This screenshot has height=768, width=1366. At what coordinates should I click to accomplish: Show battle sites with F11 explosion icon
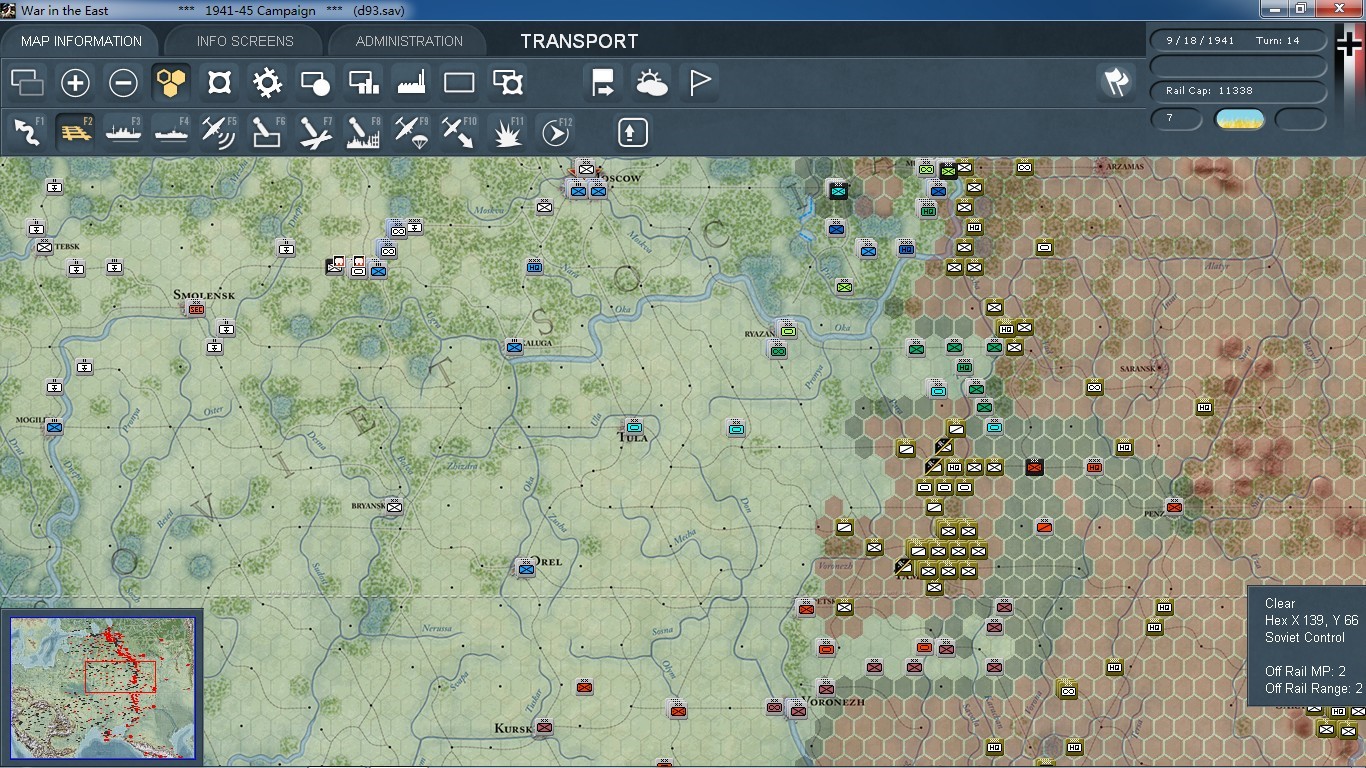507,132
